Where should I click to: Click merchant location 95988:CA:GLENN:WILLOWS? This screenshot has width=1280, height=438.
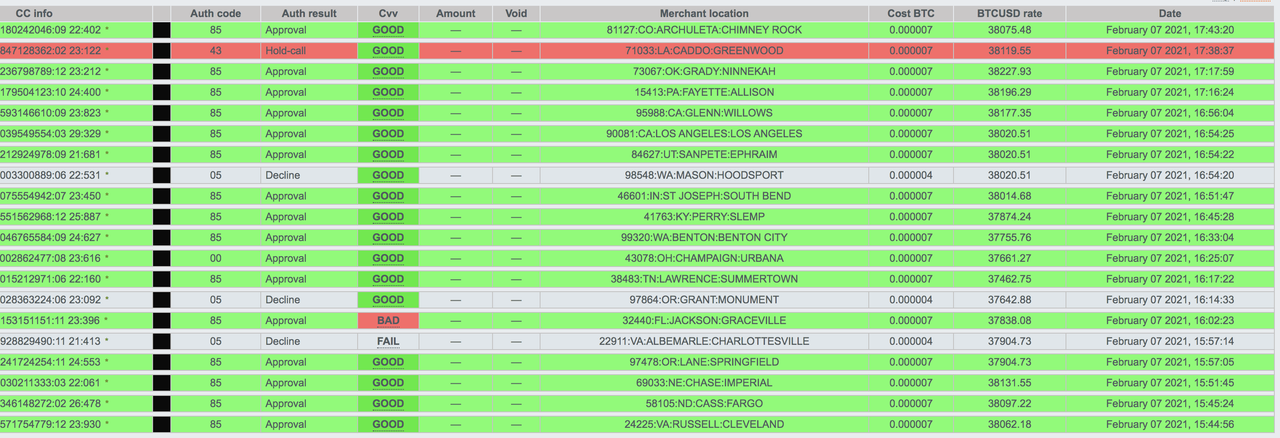[704, 113]
